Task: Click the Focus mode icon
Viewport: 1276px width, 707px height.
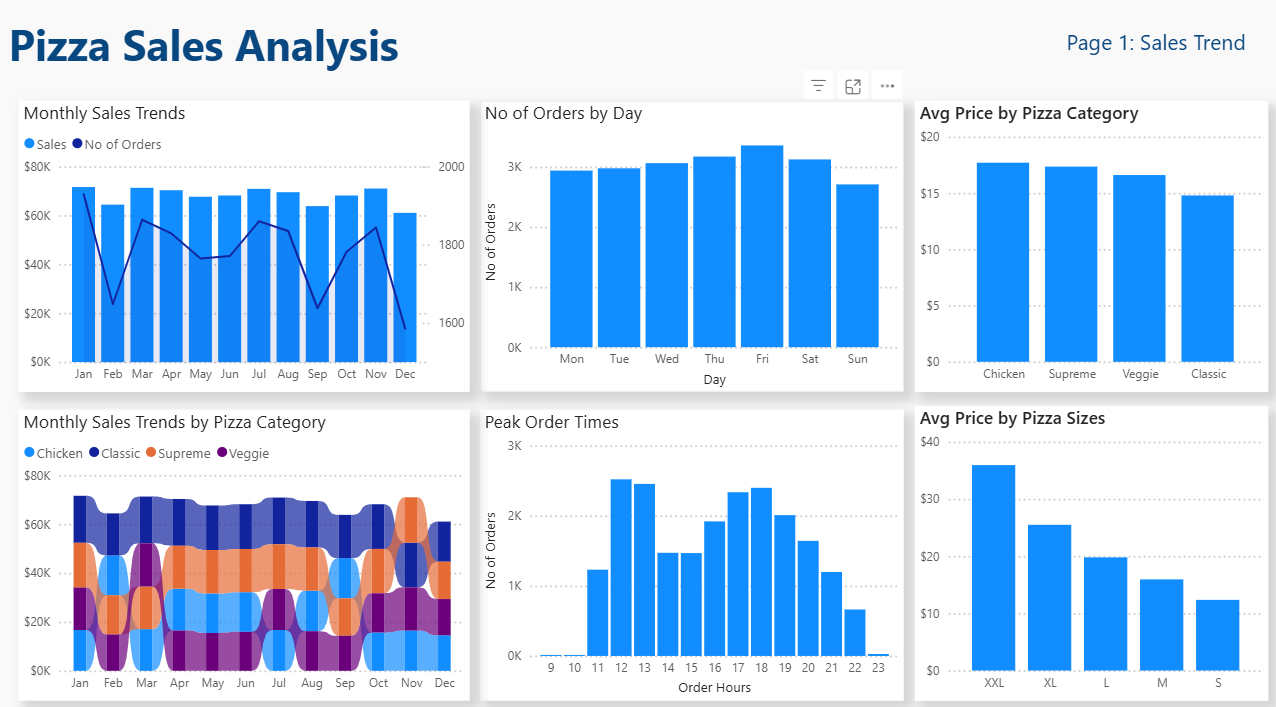Action: (853, 86)
